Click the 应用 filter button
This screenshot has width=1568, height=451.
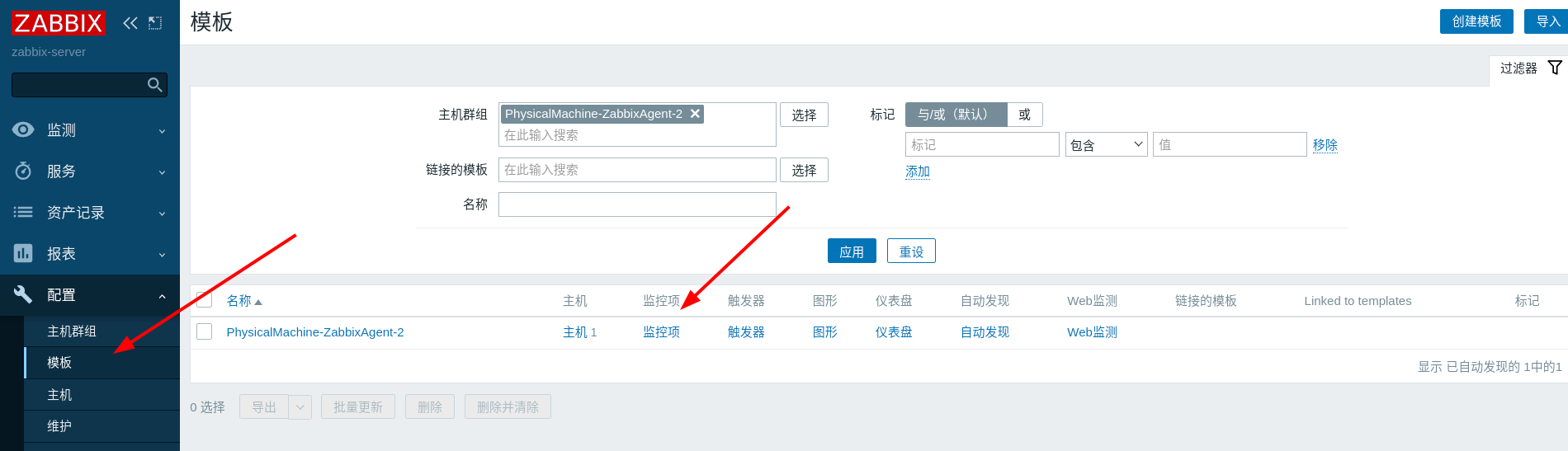click(852, 251)
